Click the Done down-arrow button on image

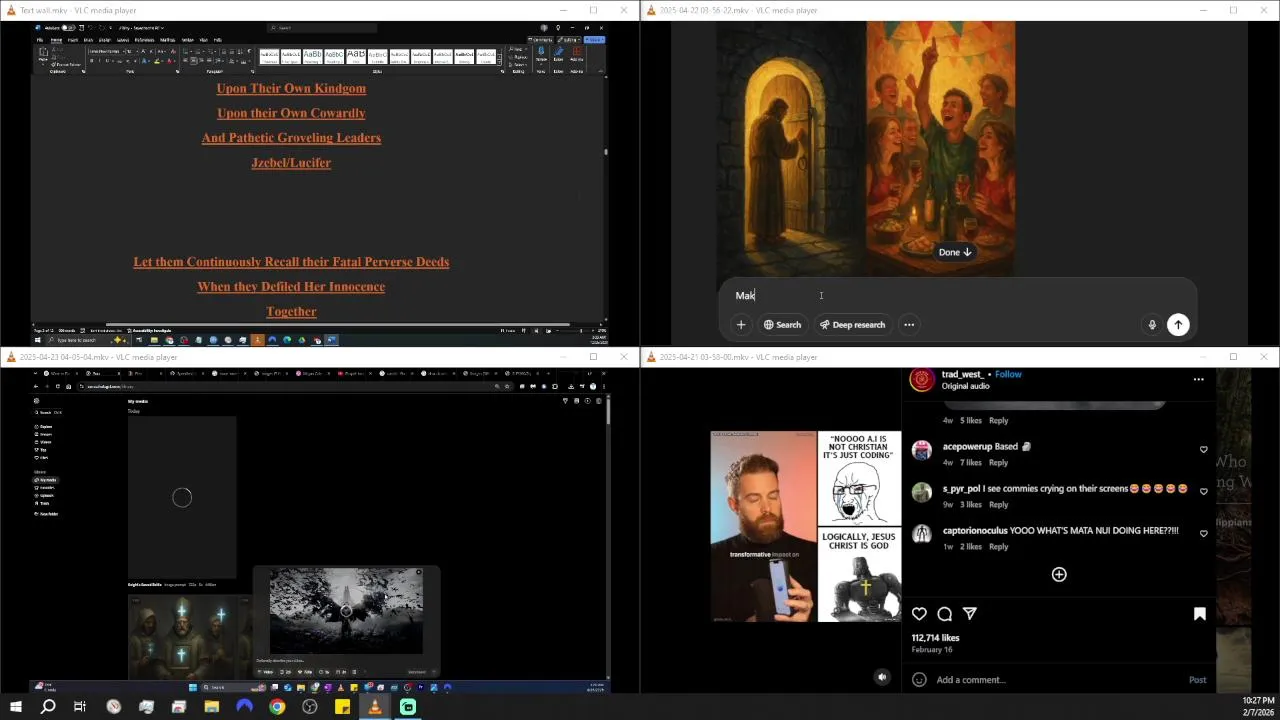(955, 252)
